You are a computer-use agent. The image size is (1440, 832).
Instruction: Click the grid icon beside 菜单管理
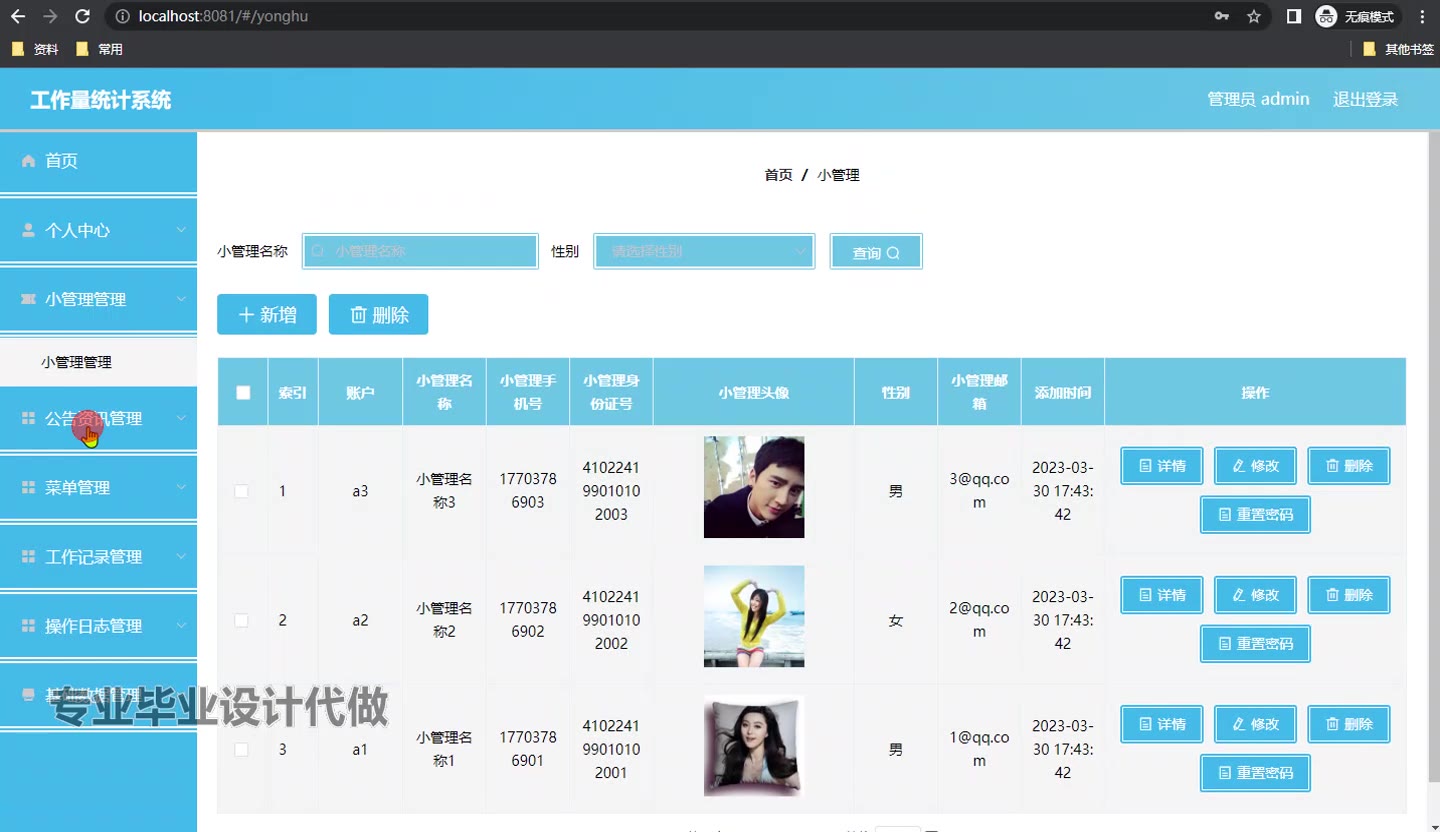pos(28,488)
